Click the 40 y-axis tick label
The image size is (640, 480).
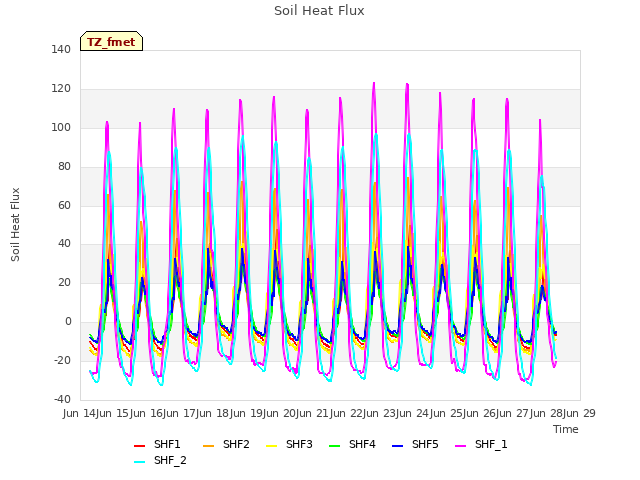pyautogui.click(x=64, y=244)
